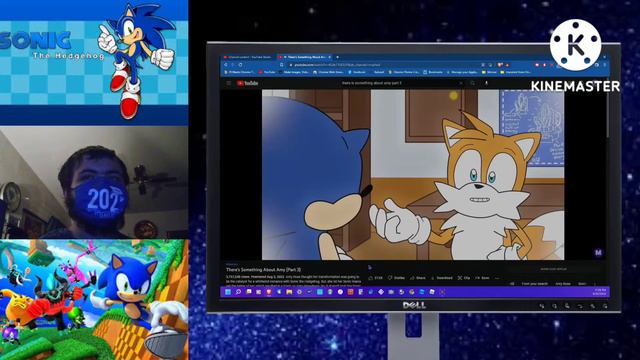Viewport: 640px width, 360px height.
Task: Click the channel watermark on the video corner
Action: point(598,253)
